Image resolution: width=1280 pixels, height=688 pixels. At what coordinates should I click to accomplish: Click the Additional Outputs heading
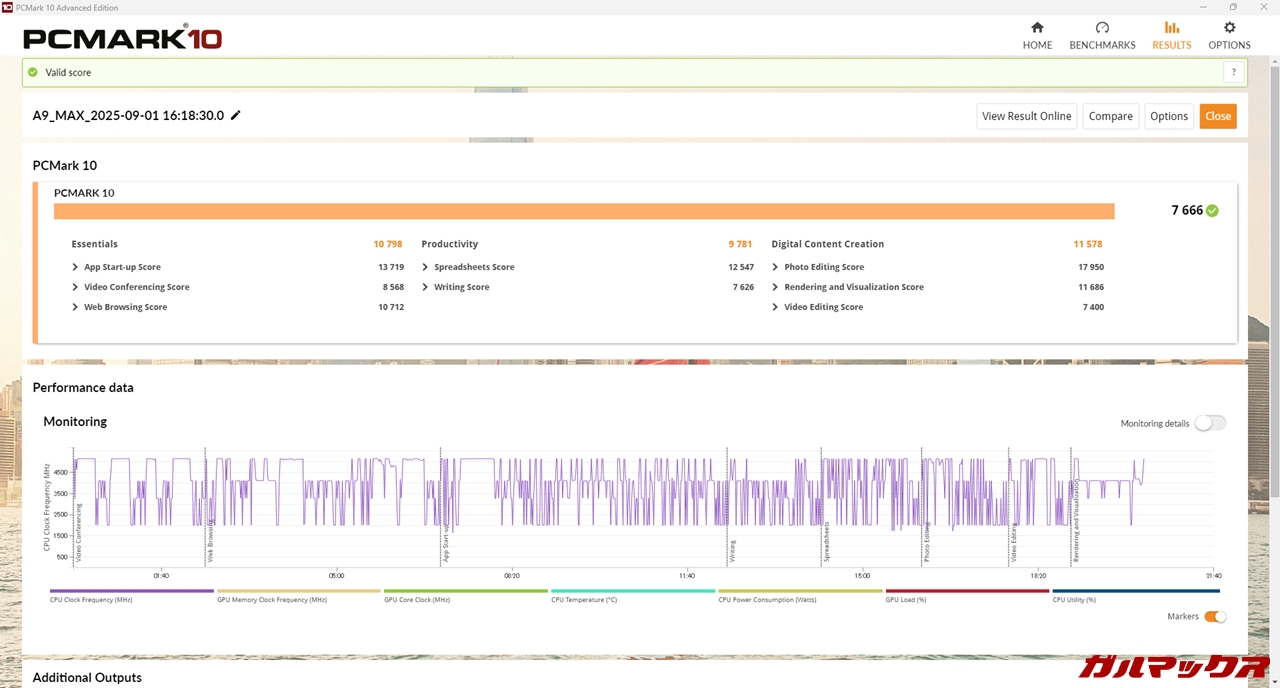(87, 677)
